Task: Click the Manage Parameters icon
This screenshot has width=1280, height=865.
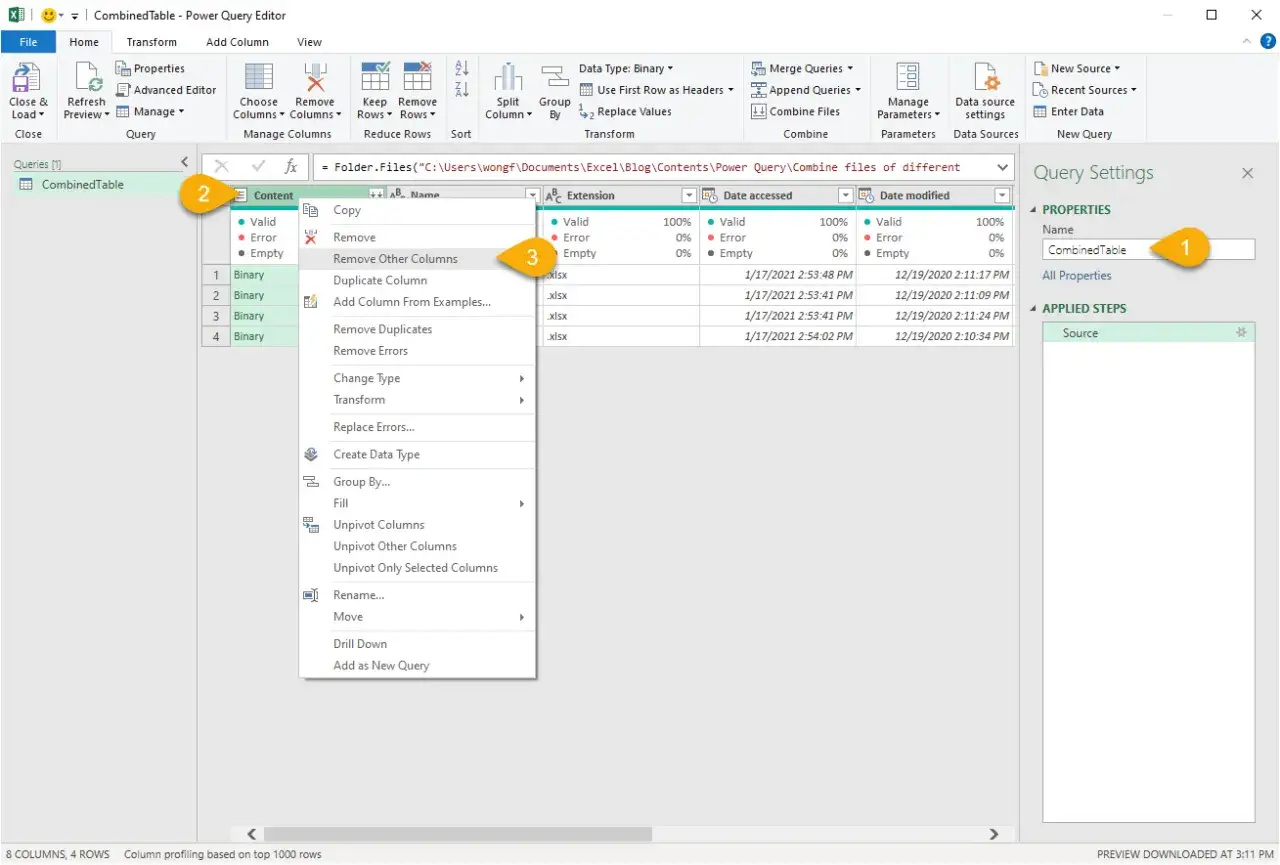Action: (908, 78)
